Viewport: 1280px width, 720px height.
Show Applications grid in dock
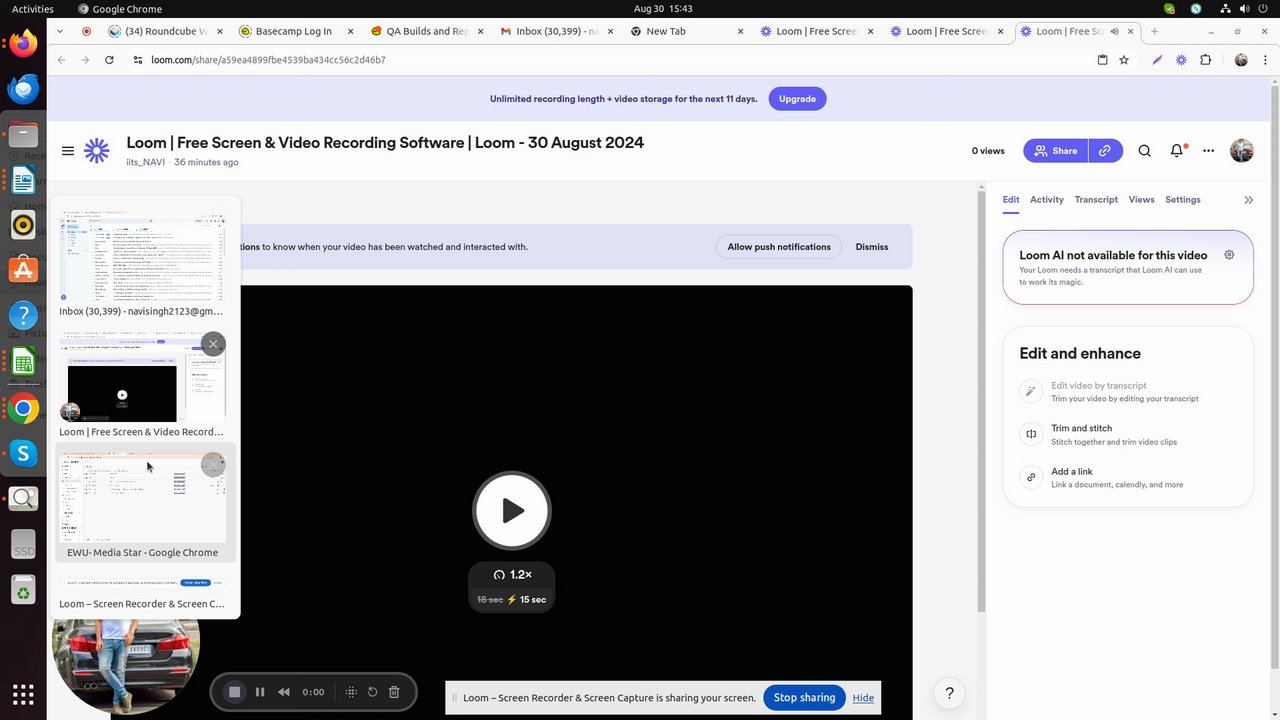(23, 694)
